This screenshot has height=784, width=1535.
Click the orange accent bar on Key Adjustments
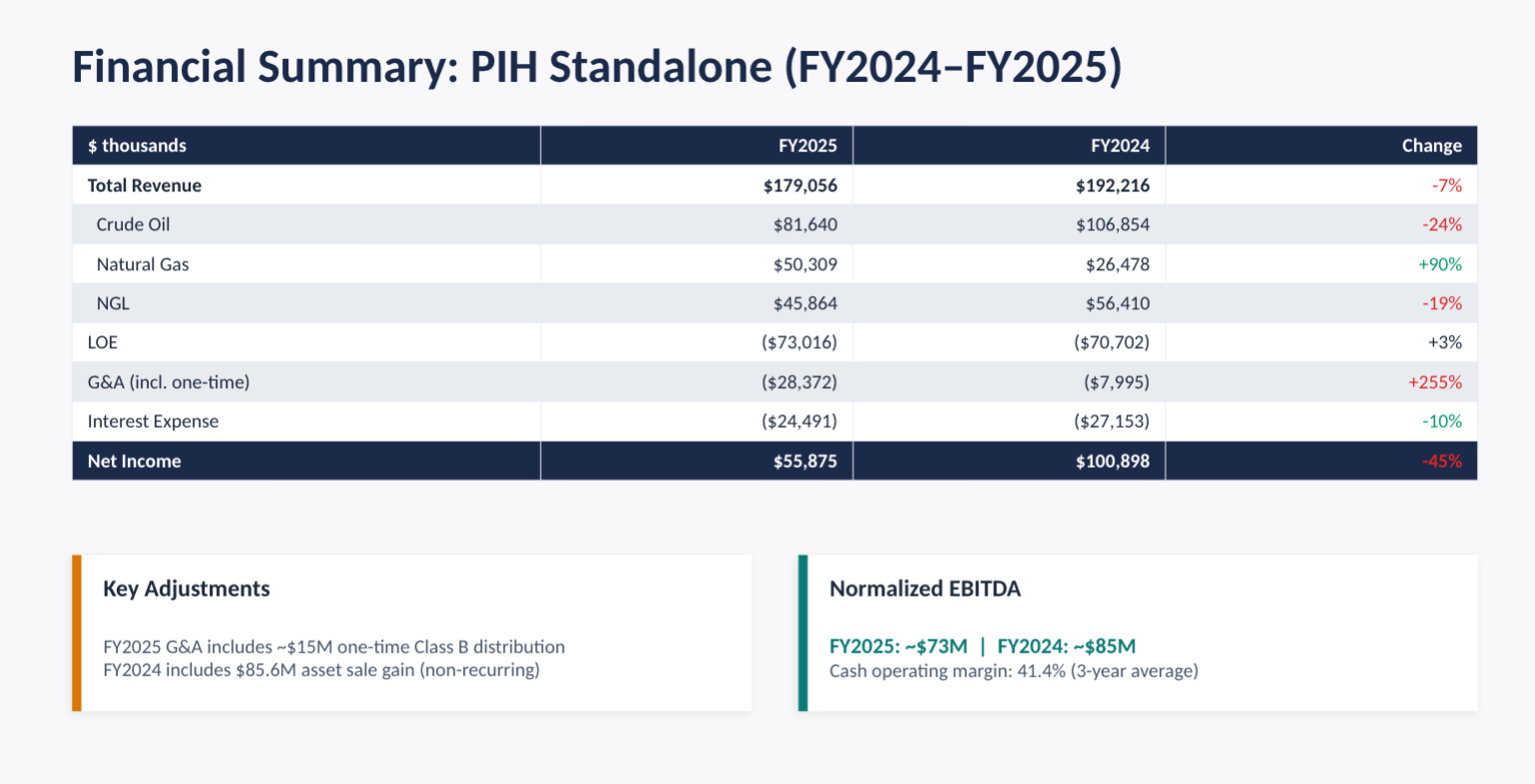(77, 633)
